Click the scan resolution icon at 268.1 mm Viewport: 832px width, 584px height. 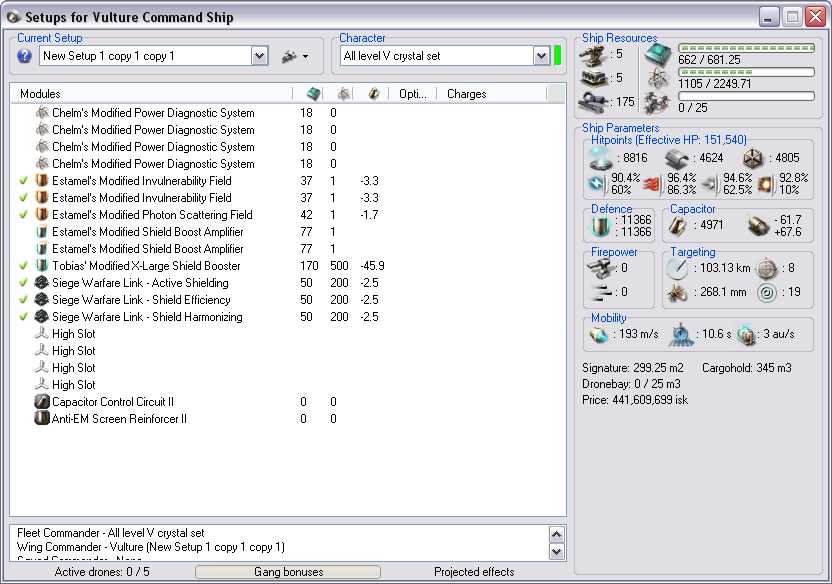(678, 292)
